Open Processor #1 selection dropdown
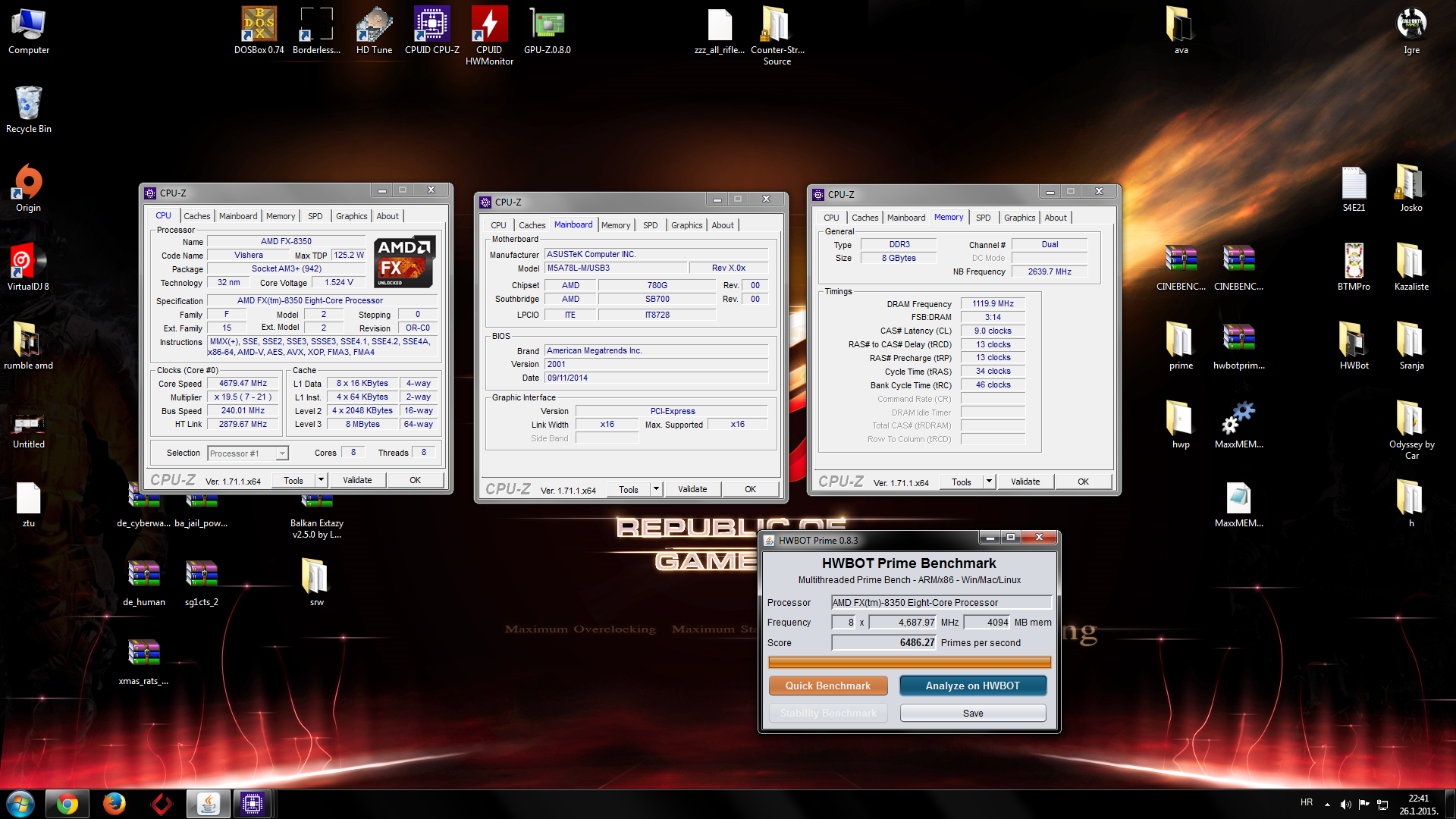Screen dimensions: 1456x819 tap(248, 453)
